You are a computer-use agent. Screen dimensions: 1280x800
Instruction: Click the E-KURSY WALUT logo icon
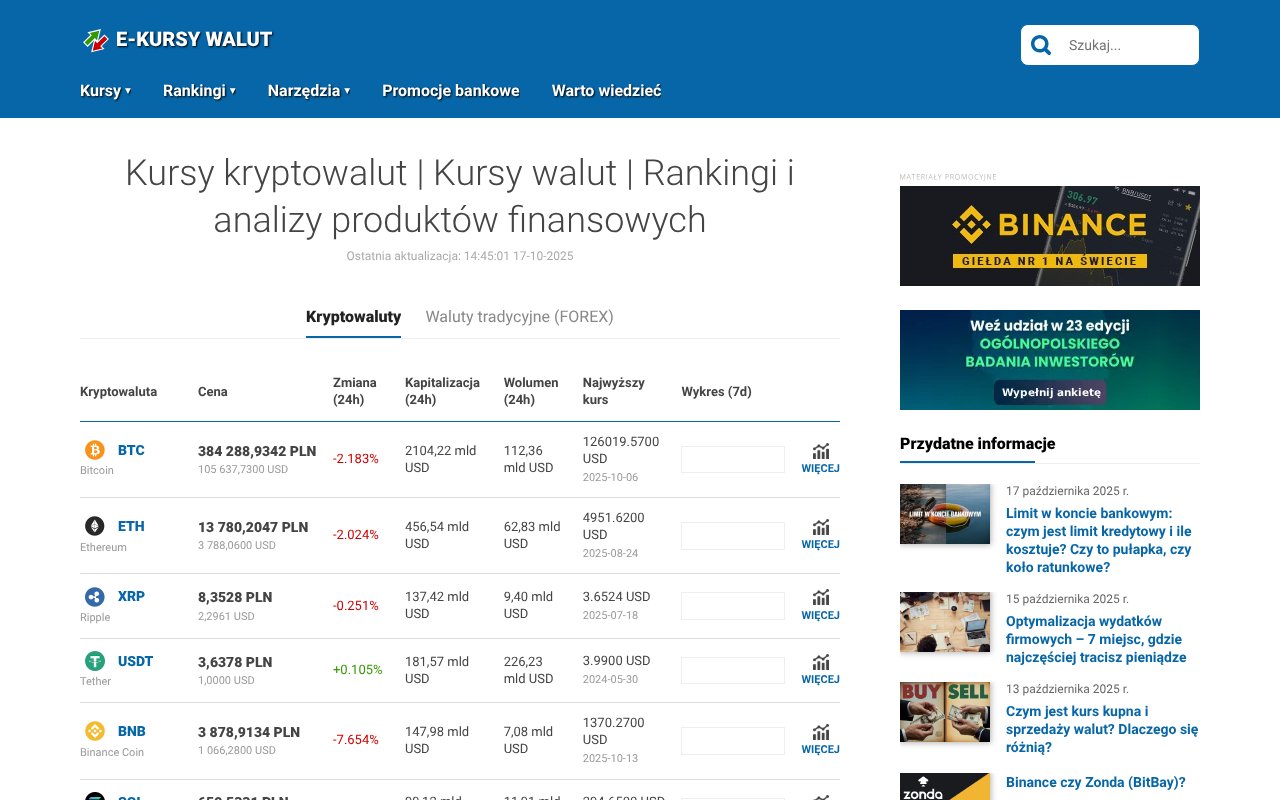click(93, 39)
